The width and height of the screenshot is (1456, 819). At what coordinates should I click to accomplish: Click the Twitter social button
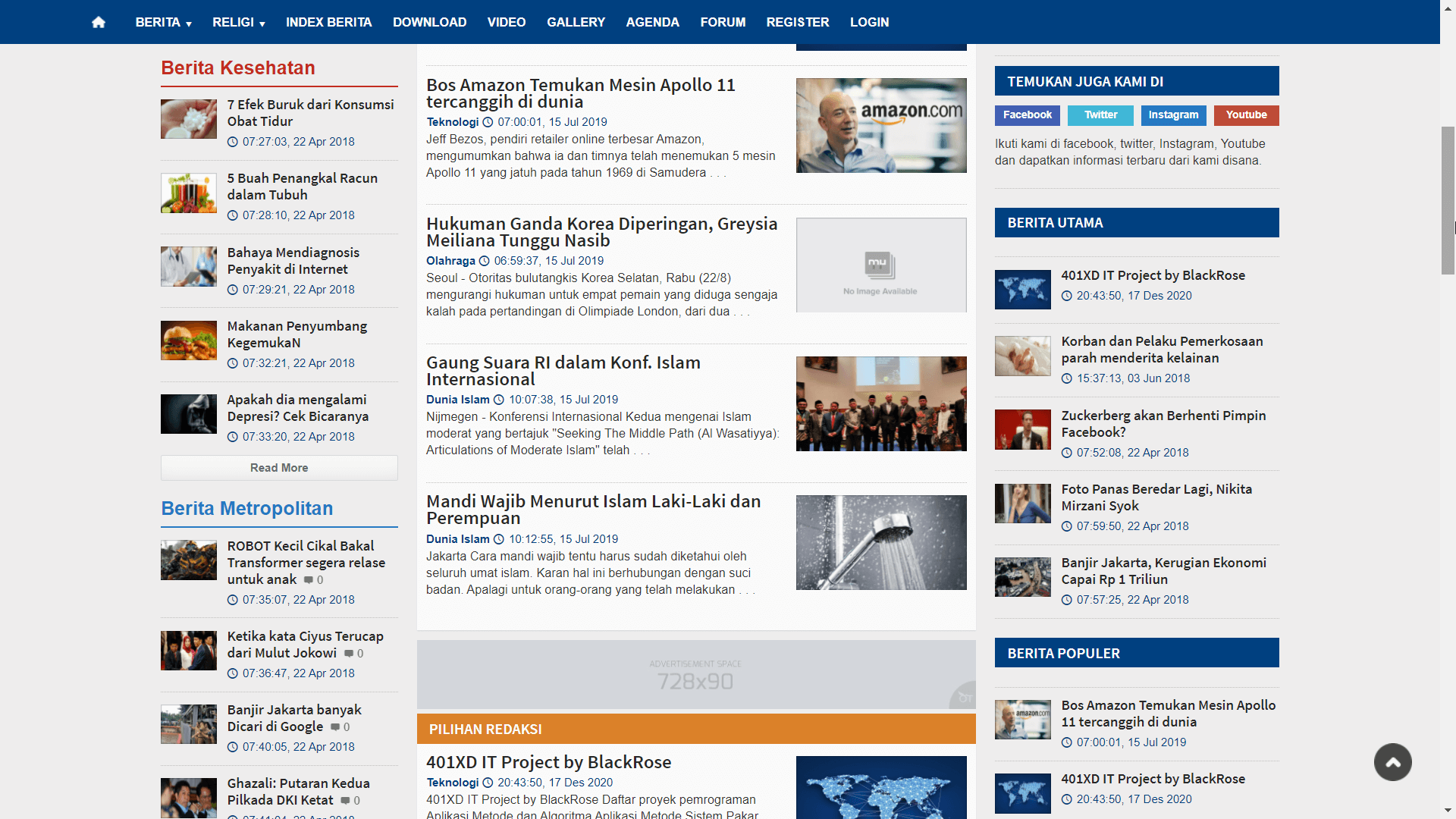[x=1100, y=115]
